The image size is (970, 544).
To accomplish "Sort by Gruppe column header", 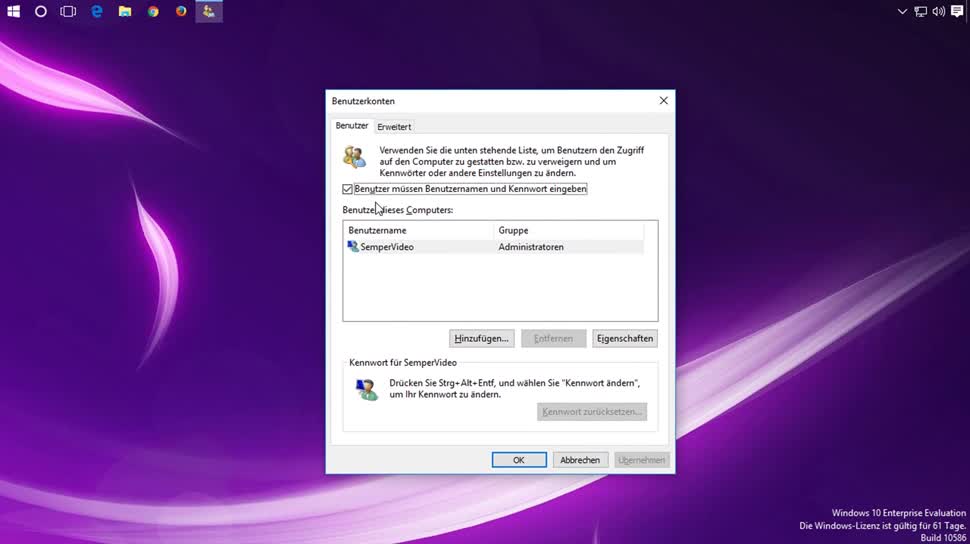I will click(569, 230).
